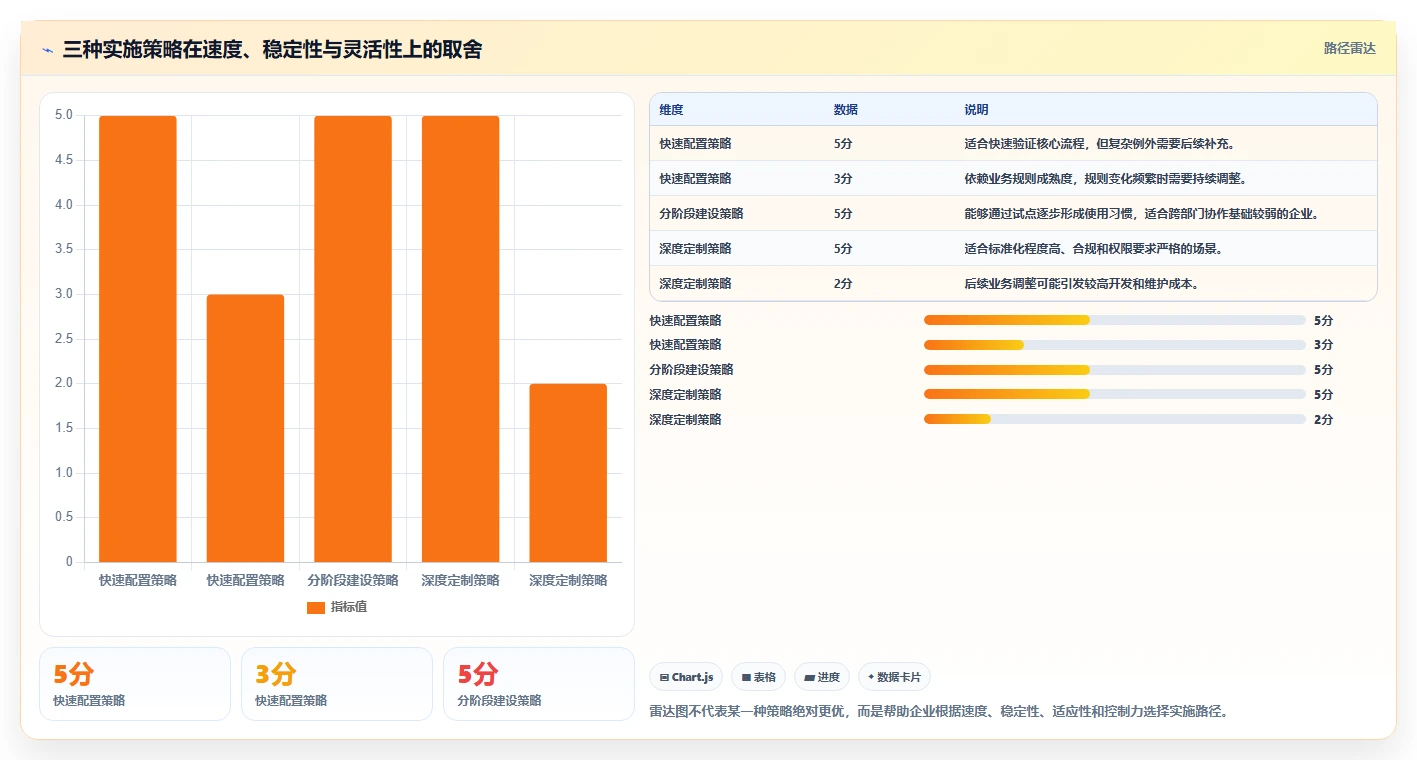Screen dimensions: 1417x760
Task: Click the 说明 column header
Action: (x=976, y=109)
